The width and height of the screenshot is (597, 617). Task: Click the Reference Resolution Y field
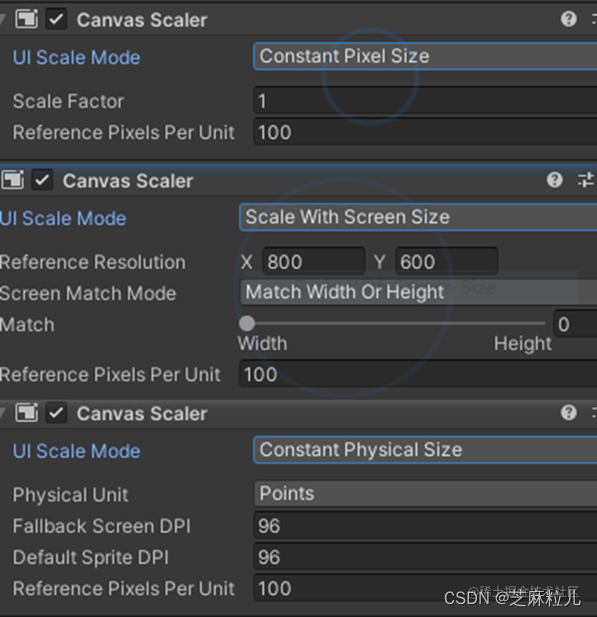447,261
